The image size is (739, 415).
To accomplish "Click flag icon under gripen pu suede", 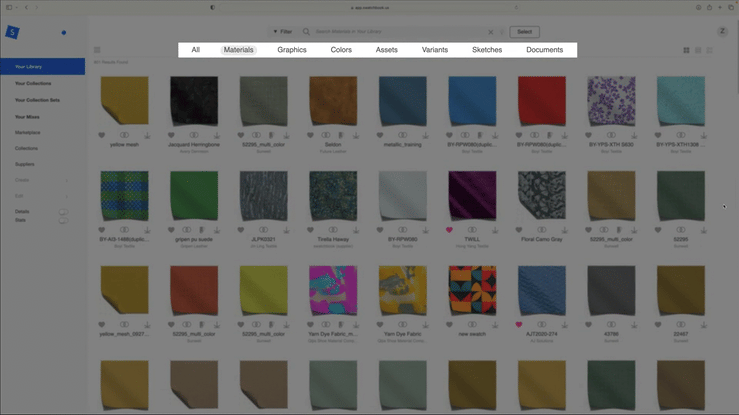I will 202,230.
